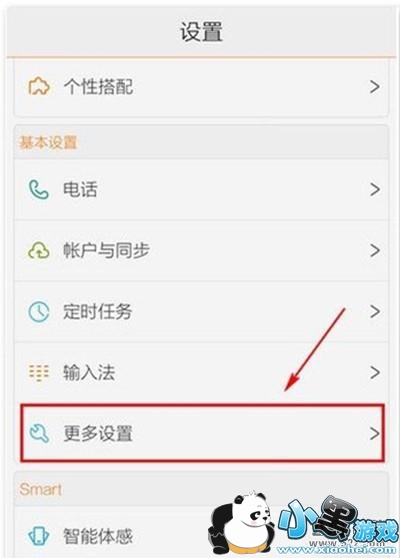
Task: Expand the 电话 row chevron arrow
Action: [x=374, y=189]
